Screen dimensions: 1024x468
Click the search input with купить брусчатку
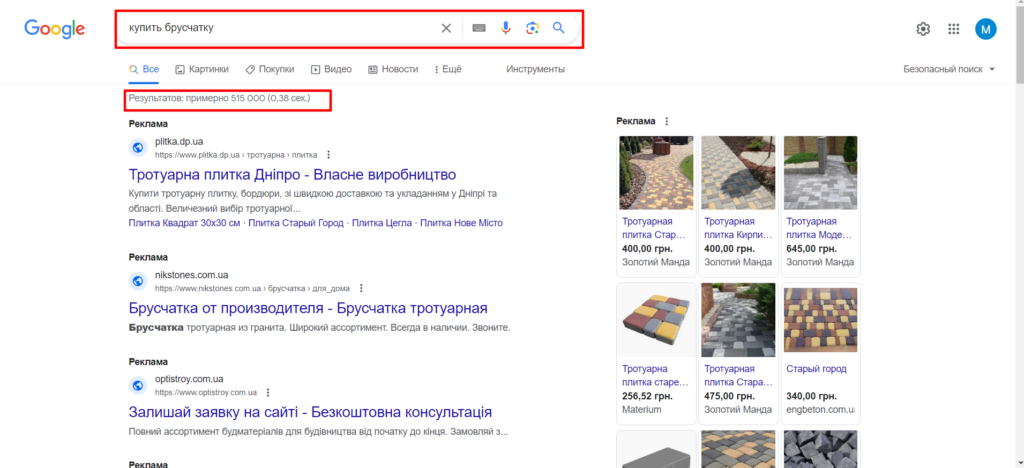[281, 28]
